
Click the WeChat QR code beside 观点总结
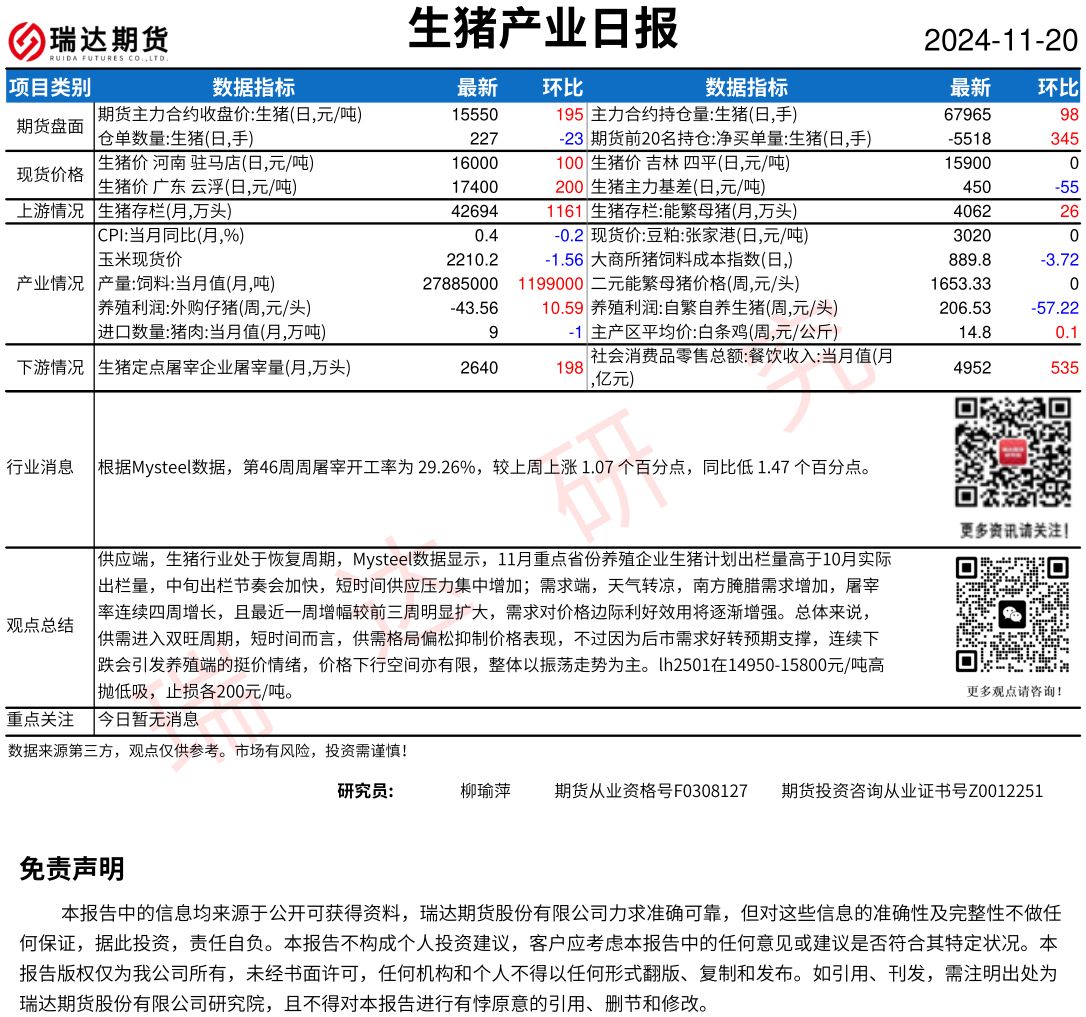coord(1012,615)
